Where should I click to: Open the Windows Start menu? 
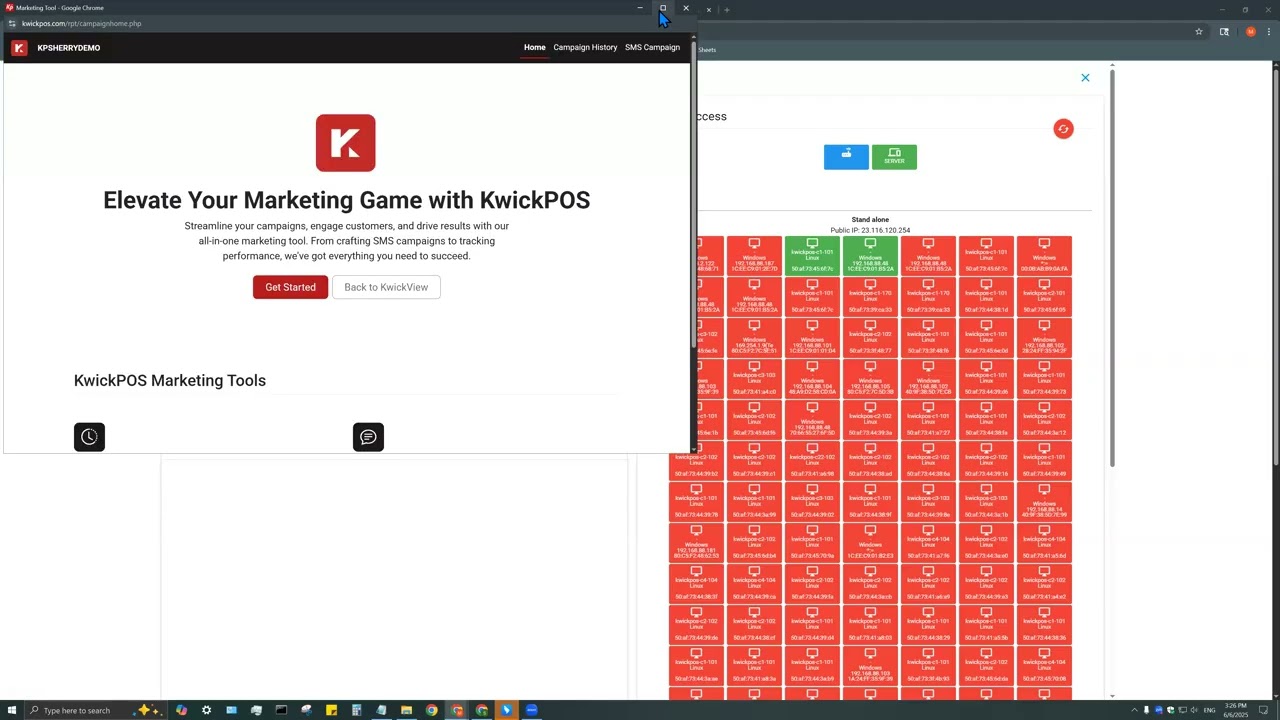click(11, 710)
